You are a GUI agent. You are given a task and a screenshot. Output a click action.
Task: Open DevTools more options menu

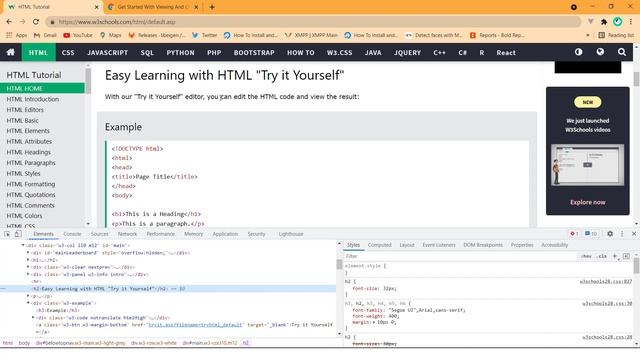tap(622, 234)
